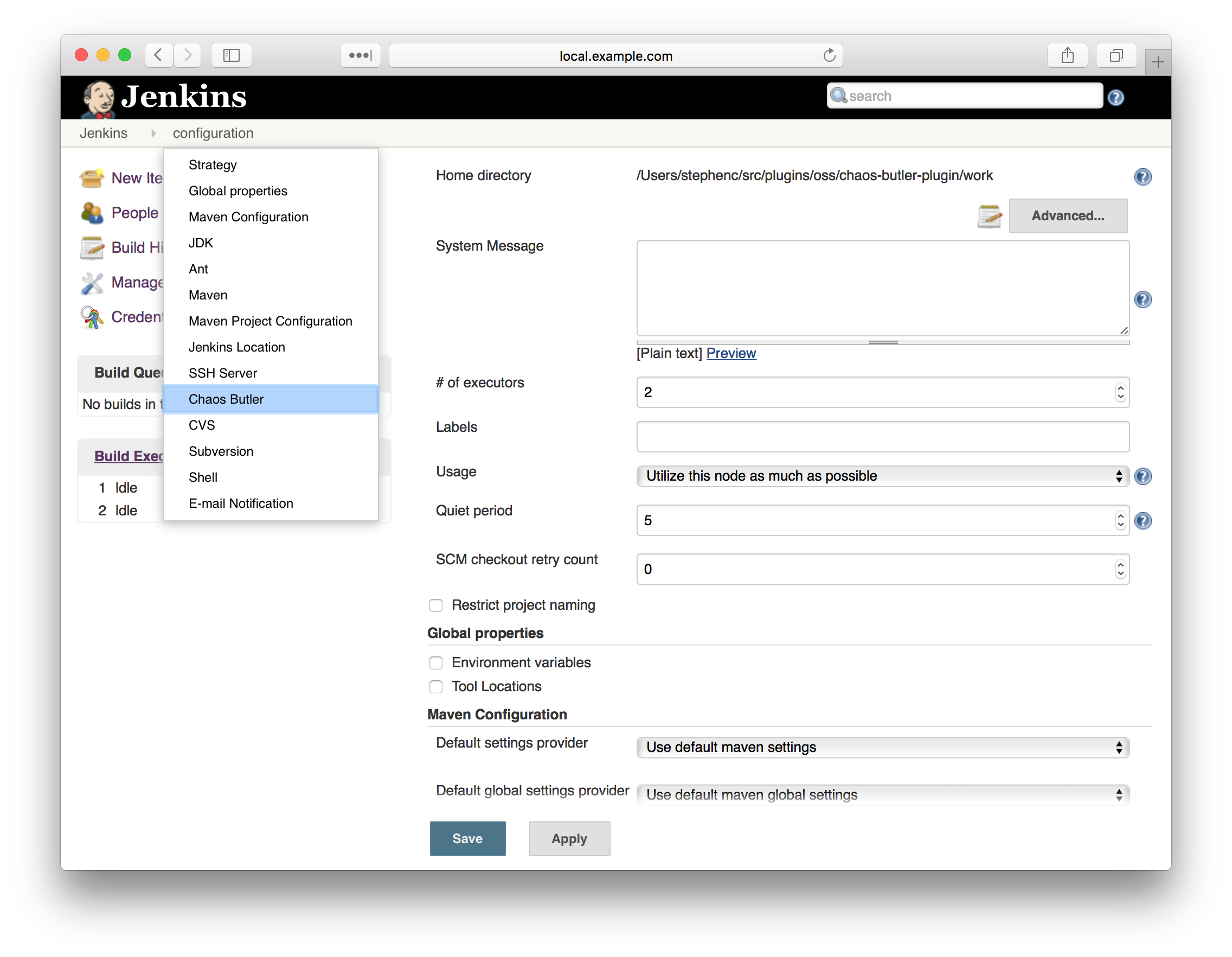The image size is (1232, 957).
Task: Expand Default global settings provider dropdown
Action: pyautogui.click(x=882, y=795)
